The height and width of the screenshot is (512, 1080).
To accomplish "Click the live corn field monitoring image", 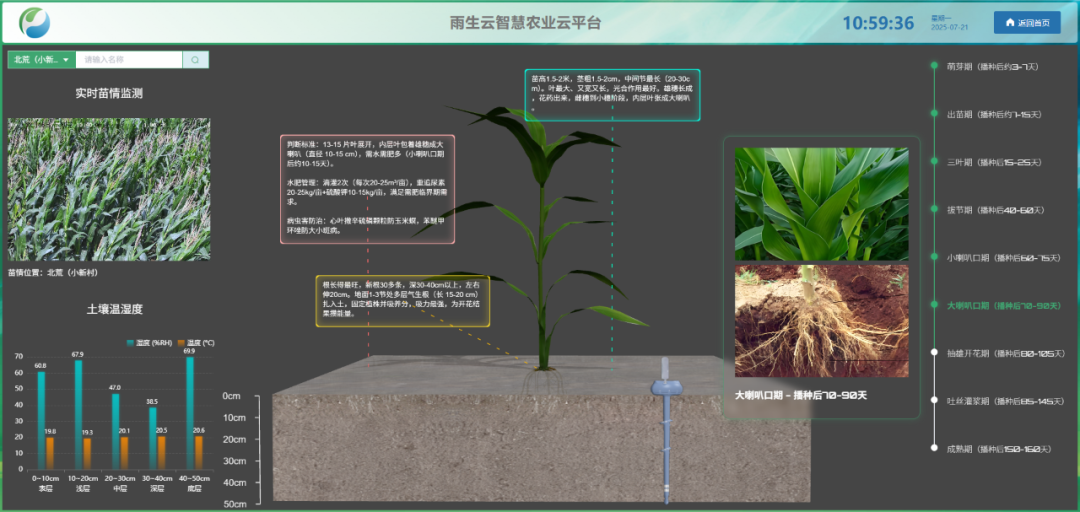I will pos(109,189).
